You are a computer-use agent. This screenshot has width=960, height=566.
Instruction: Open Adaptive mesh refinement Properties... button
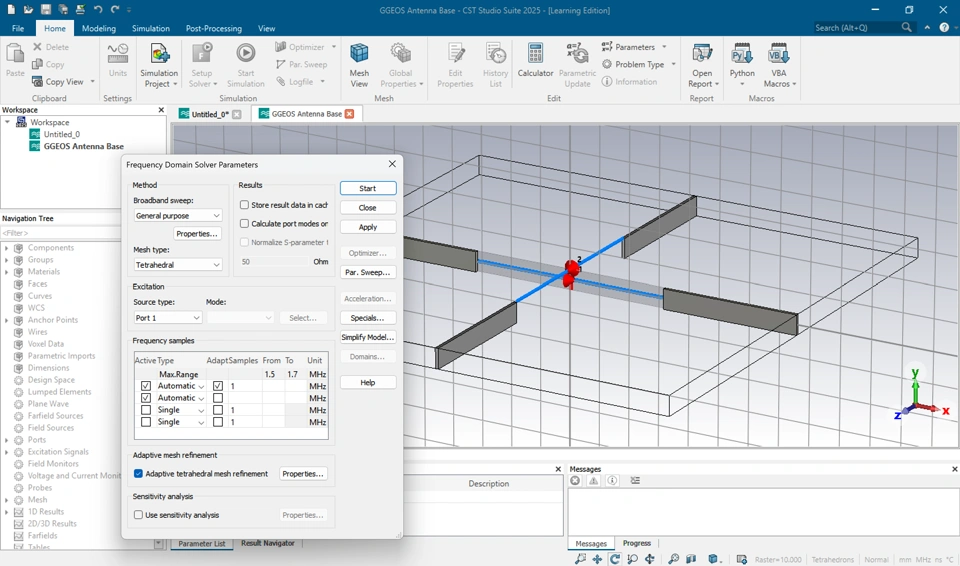(x=303, y=474)
